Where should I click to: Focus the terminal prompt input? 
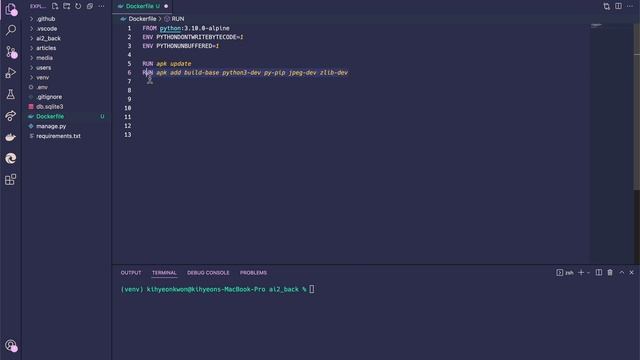point(312,289)
